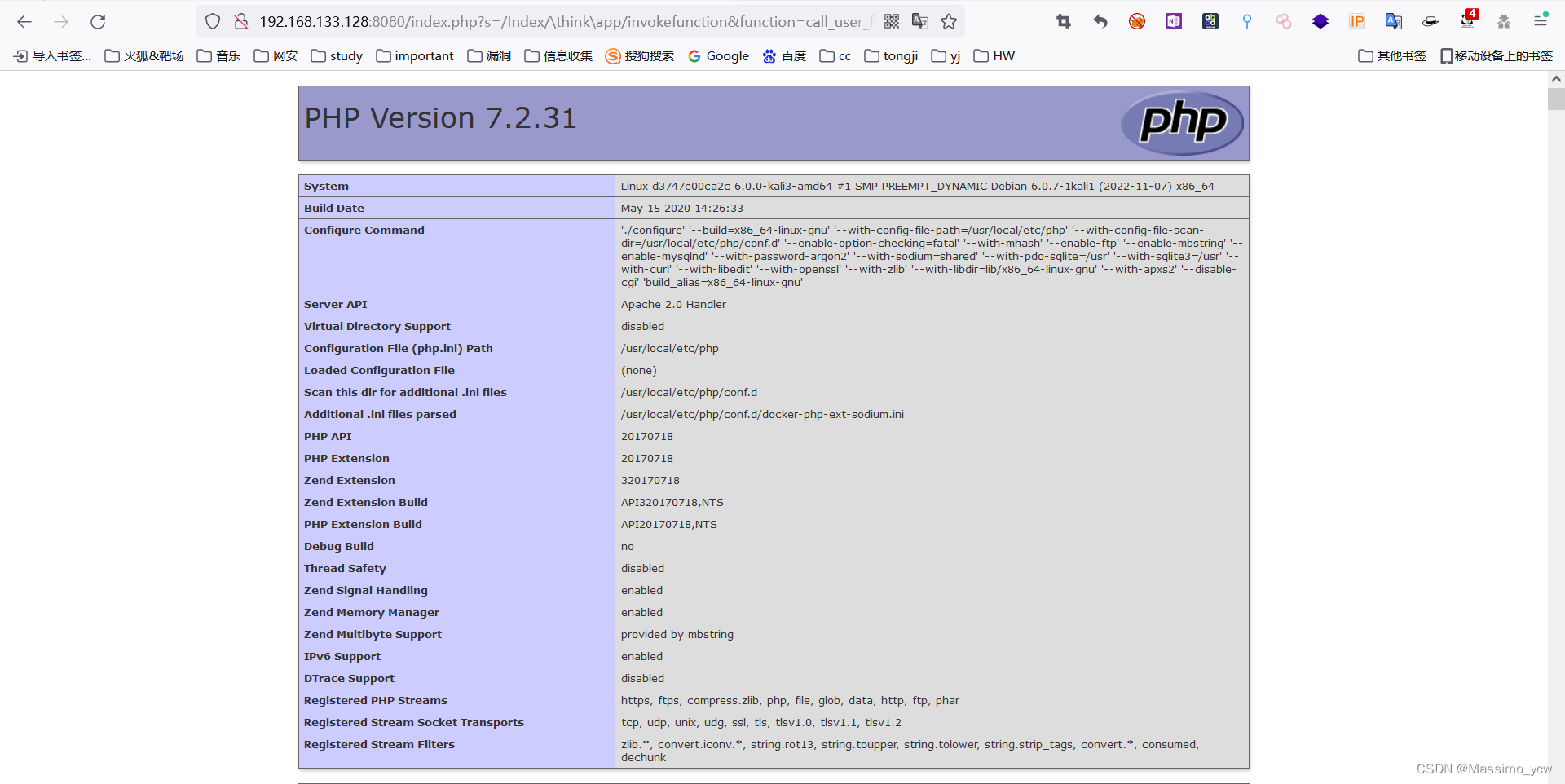The width and height of the screenshot is (1565, 784).
Task: Click the Registered PHP Streams label
Action: tap(376, 701)
